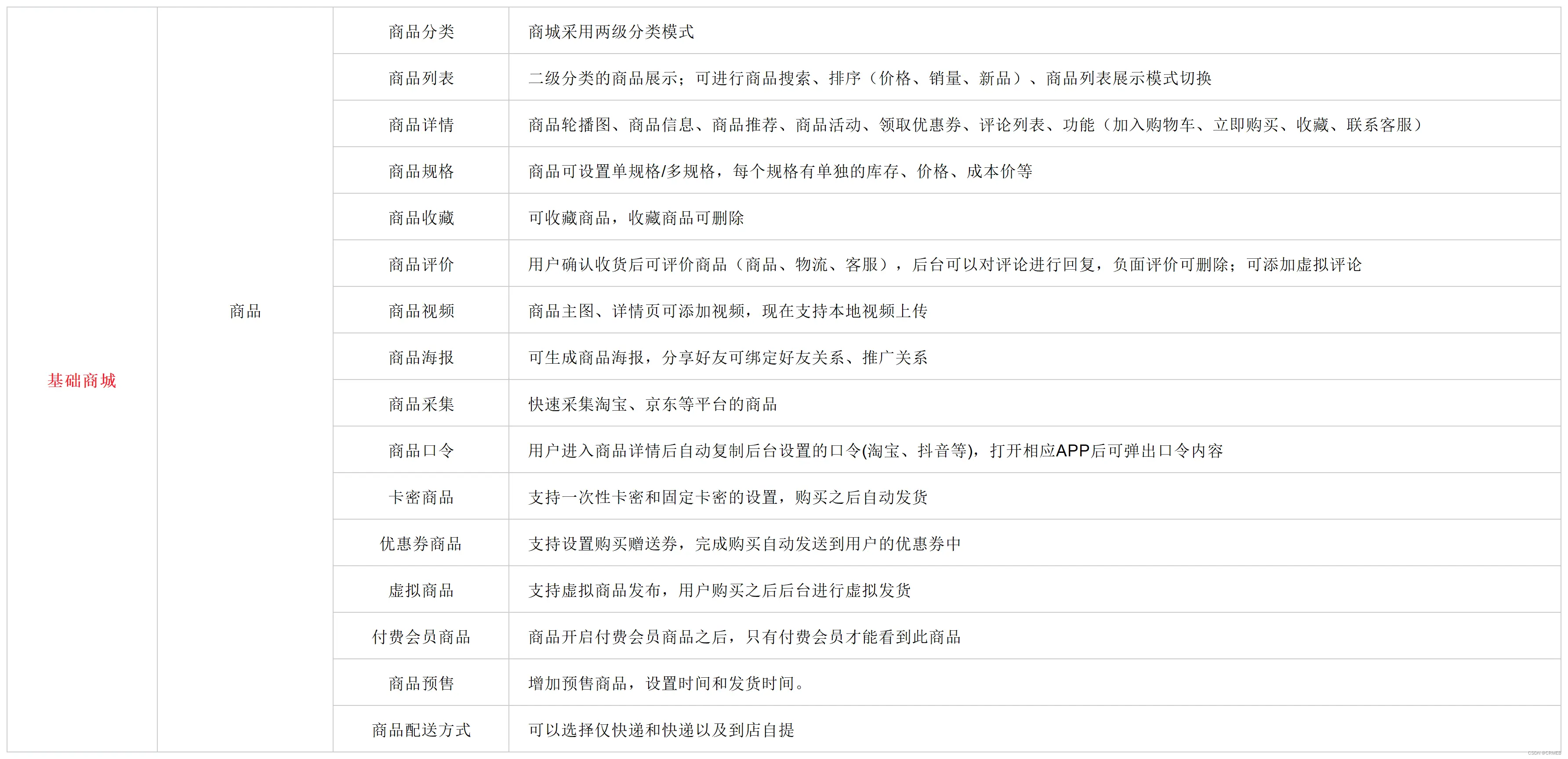
Task: Select the 商品规格 cell
Action: click(x=421, y=171)
